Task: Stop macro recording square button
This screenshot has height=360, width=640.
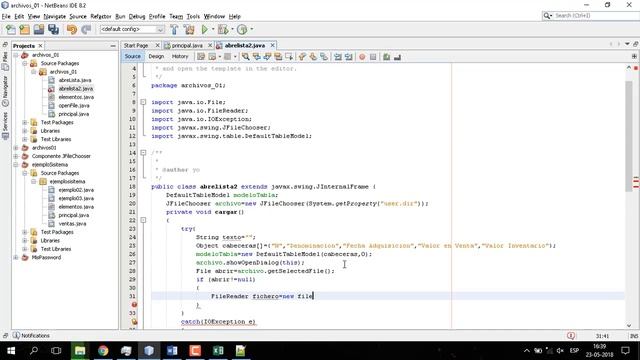Action: point(373,57)
